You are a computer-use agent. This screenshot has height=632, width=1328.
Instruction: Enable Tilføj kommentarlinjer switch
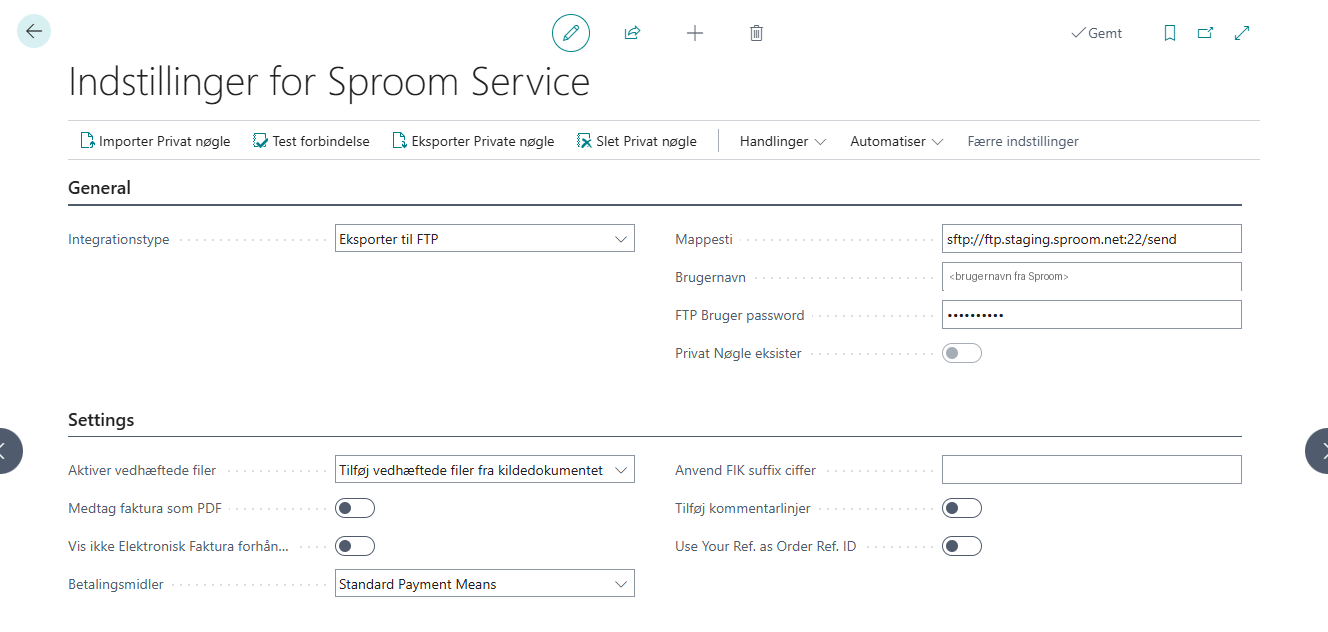tap(962, 508)
